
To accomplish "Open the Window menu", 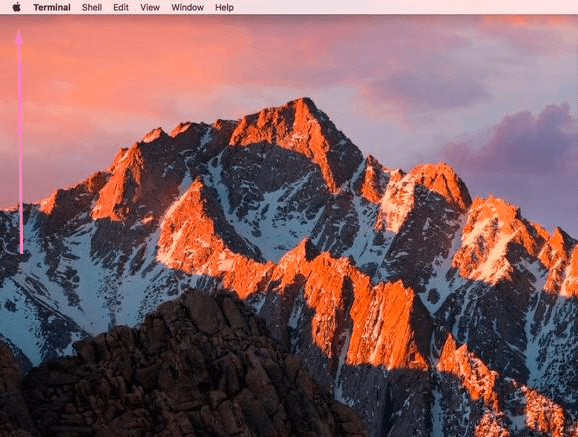I will [188, 7].
